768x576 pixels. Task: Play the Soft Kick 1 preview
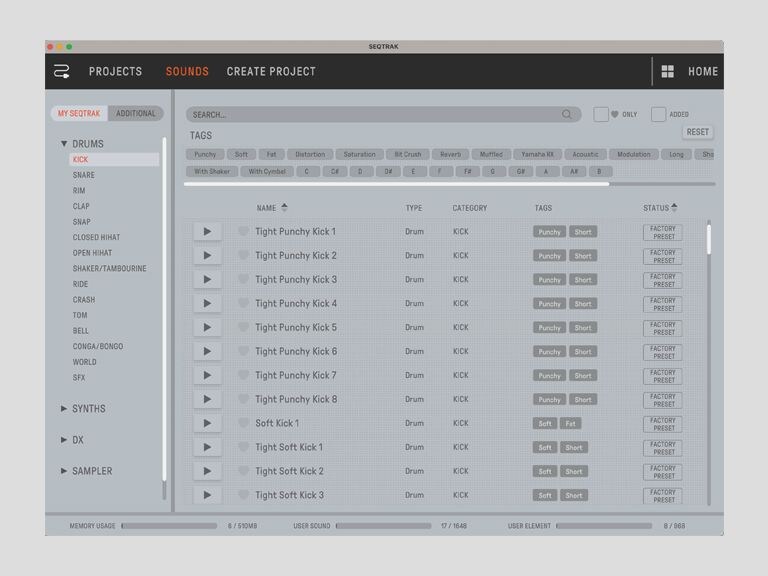[x=207, y=423]
